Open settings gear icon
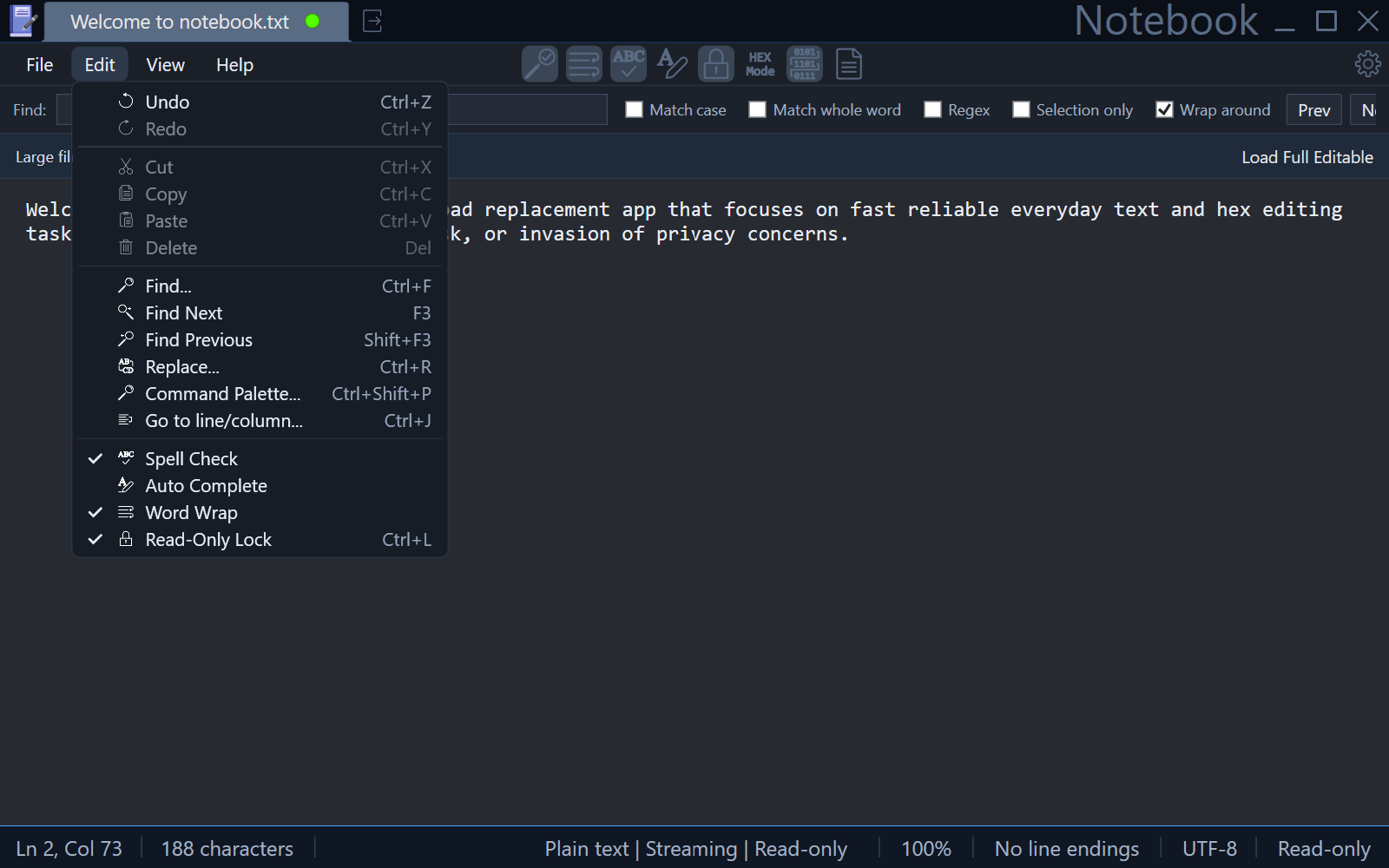The width and height of the screenshot is (1389, 868). coord(1367,63)
